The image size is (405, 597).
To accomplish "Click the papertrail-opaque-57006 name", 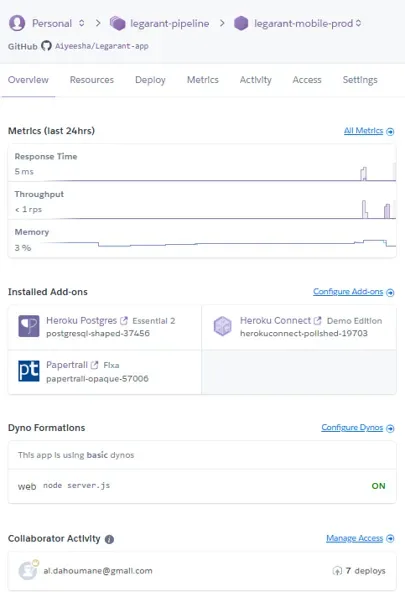I will (97, 379).
